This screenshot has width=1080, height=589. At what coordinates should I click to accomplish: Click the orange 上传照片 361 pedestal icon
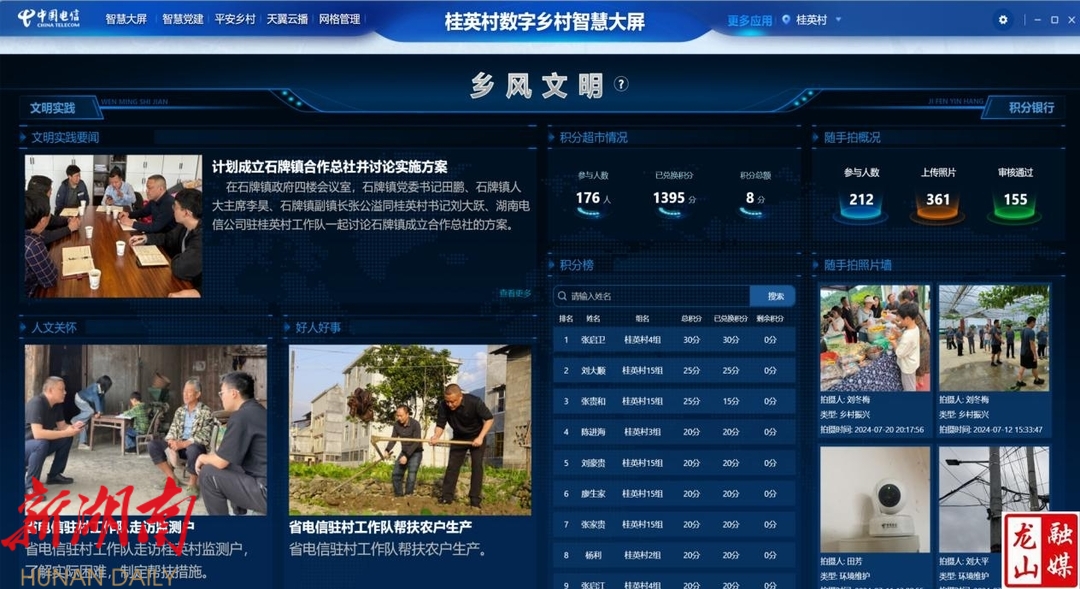(x=937, y=201)
